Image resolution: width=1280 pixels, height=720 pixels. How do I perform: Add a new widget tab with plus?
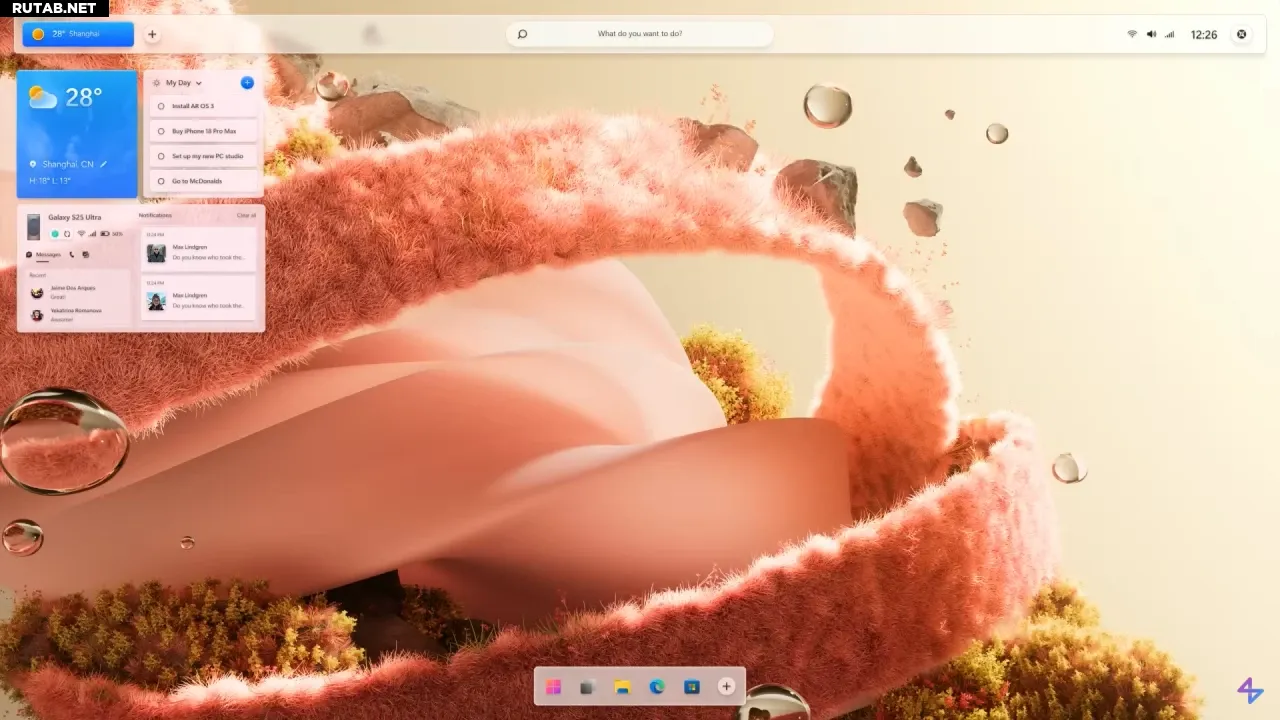(x=152, y=34)
